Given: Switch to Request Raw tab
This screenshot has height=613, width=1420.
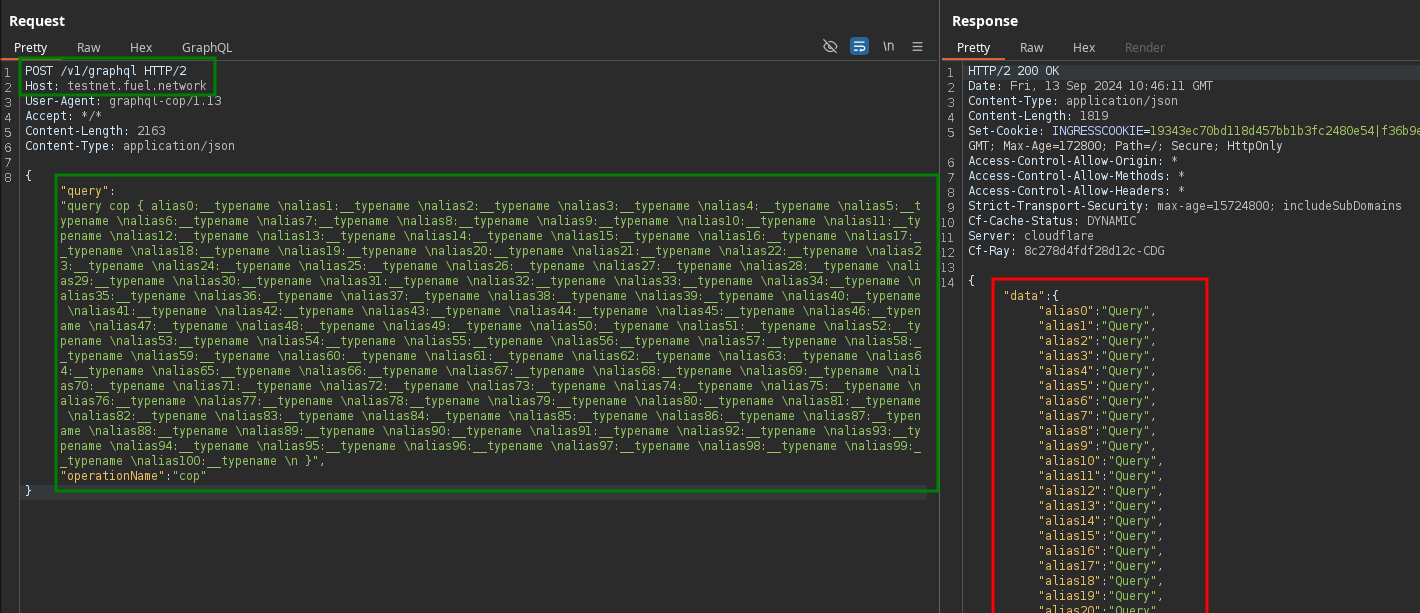Looking at the screenshot, I should 89,47.
